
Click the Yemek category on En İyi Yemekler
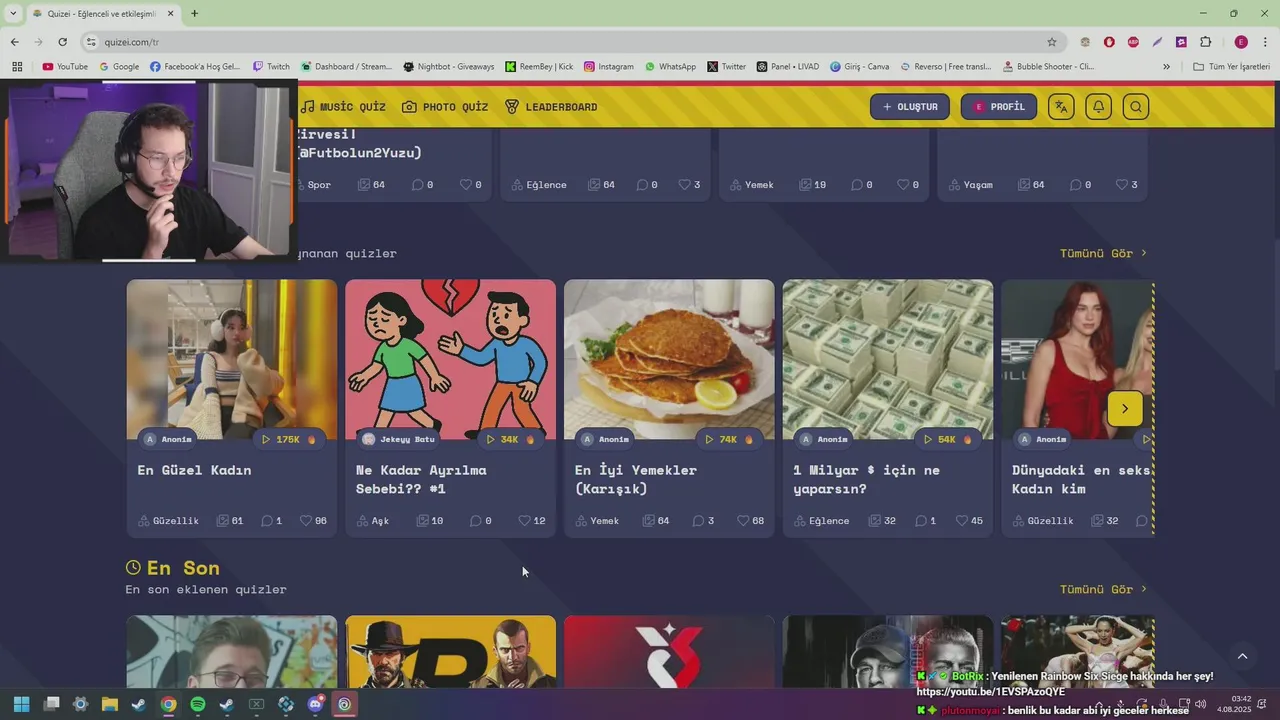[x=597, y=521]
